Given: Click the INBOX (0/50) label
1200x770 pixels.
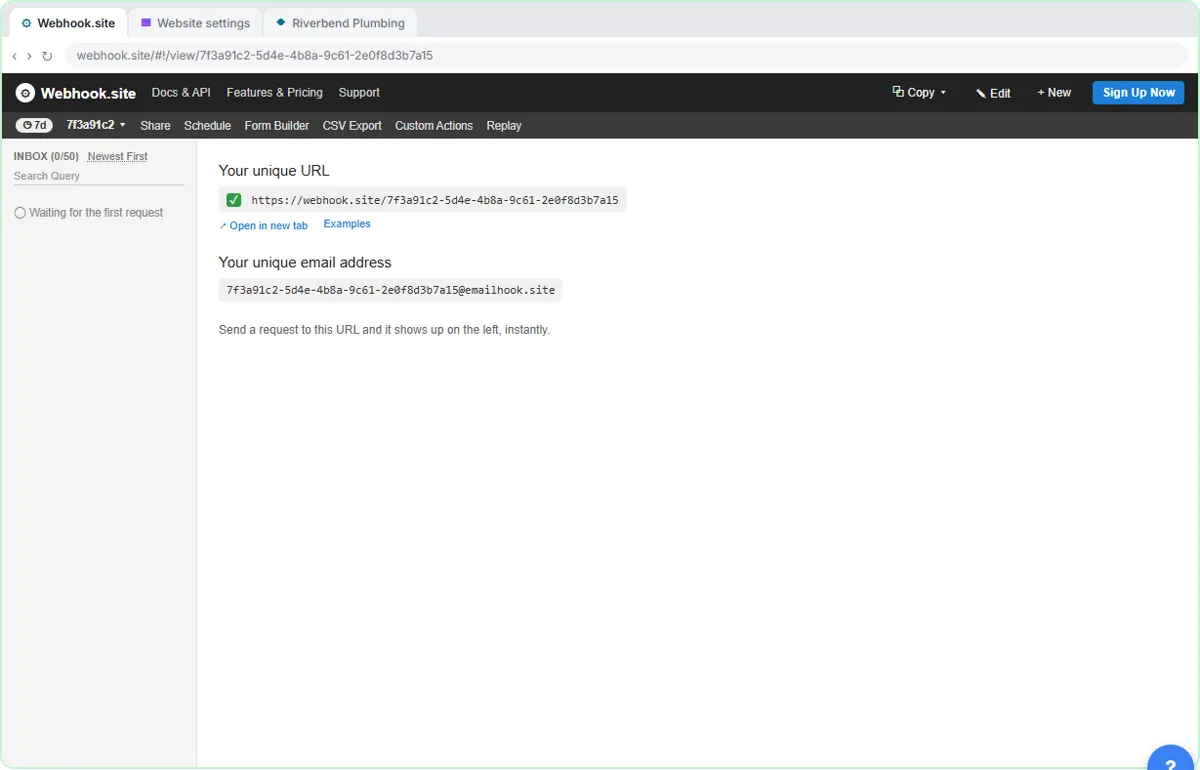Looking at the screenshot, I should pyautogui.click(x=46, y=156).
